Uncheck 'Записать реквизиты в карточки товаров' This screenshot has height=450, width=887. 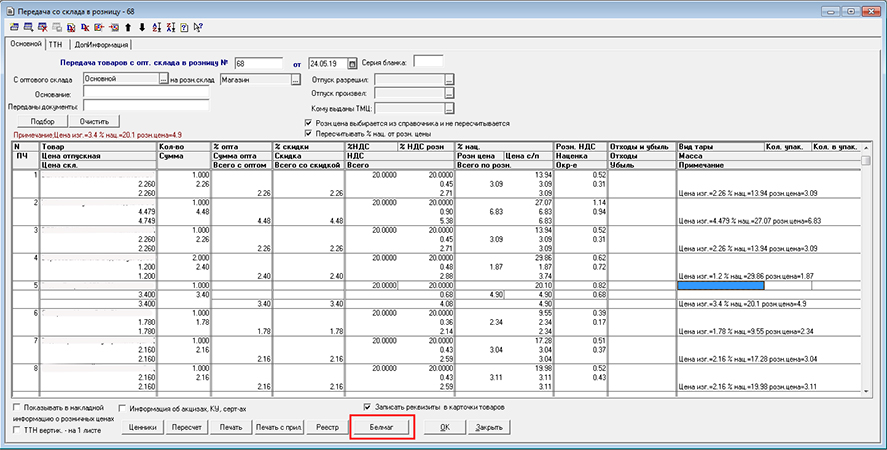(367, 407)
